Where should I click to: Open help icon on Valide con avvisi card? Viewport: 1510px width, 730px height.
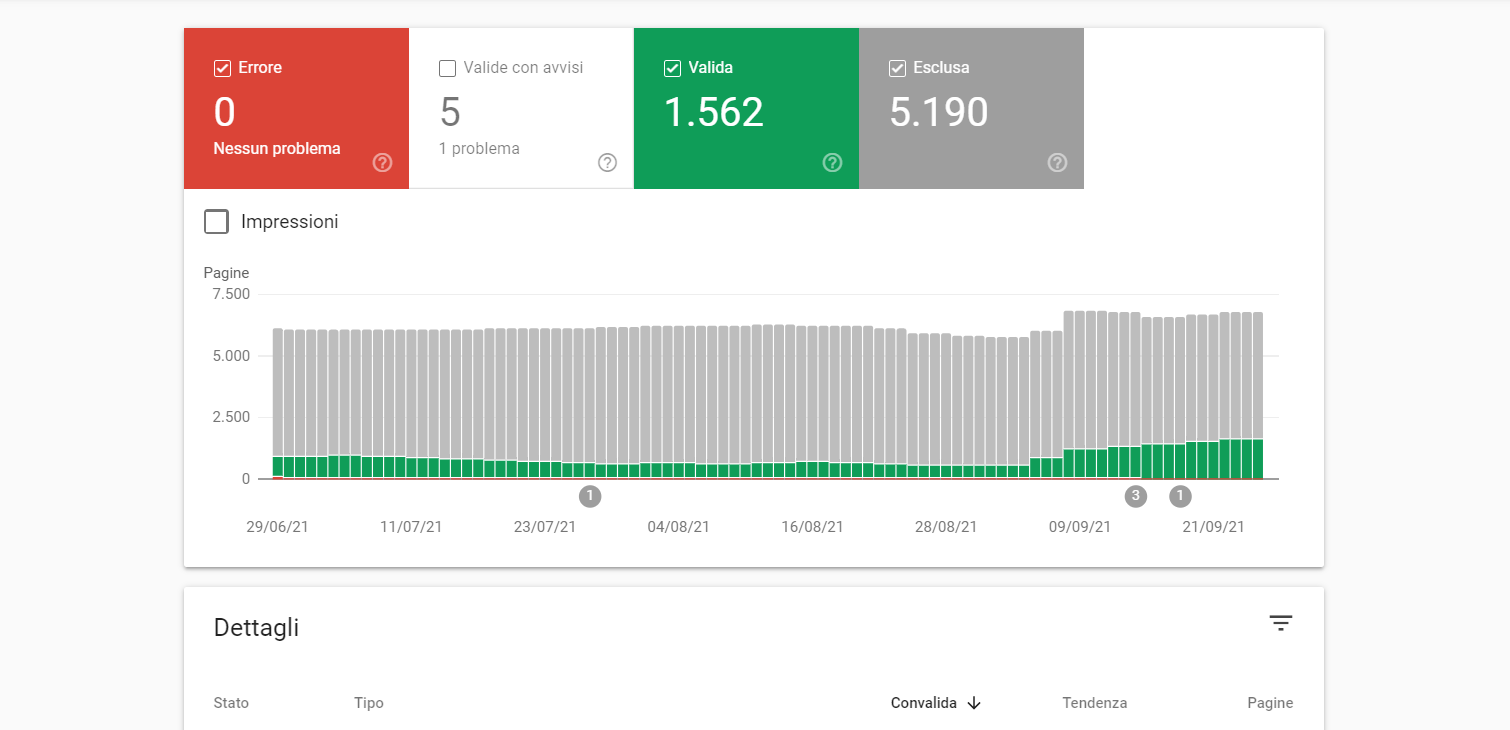[x=607, y=163]
